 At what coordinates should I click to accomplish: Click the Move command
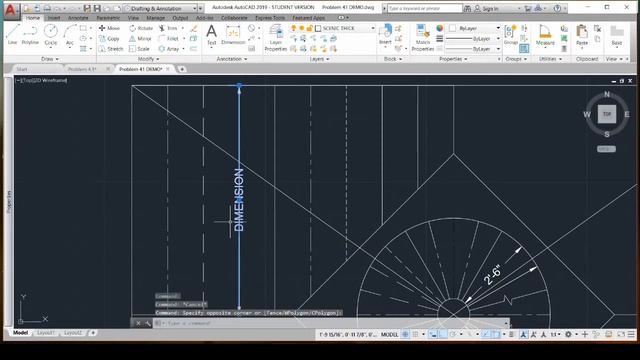109,28
